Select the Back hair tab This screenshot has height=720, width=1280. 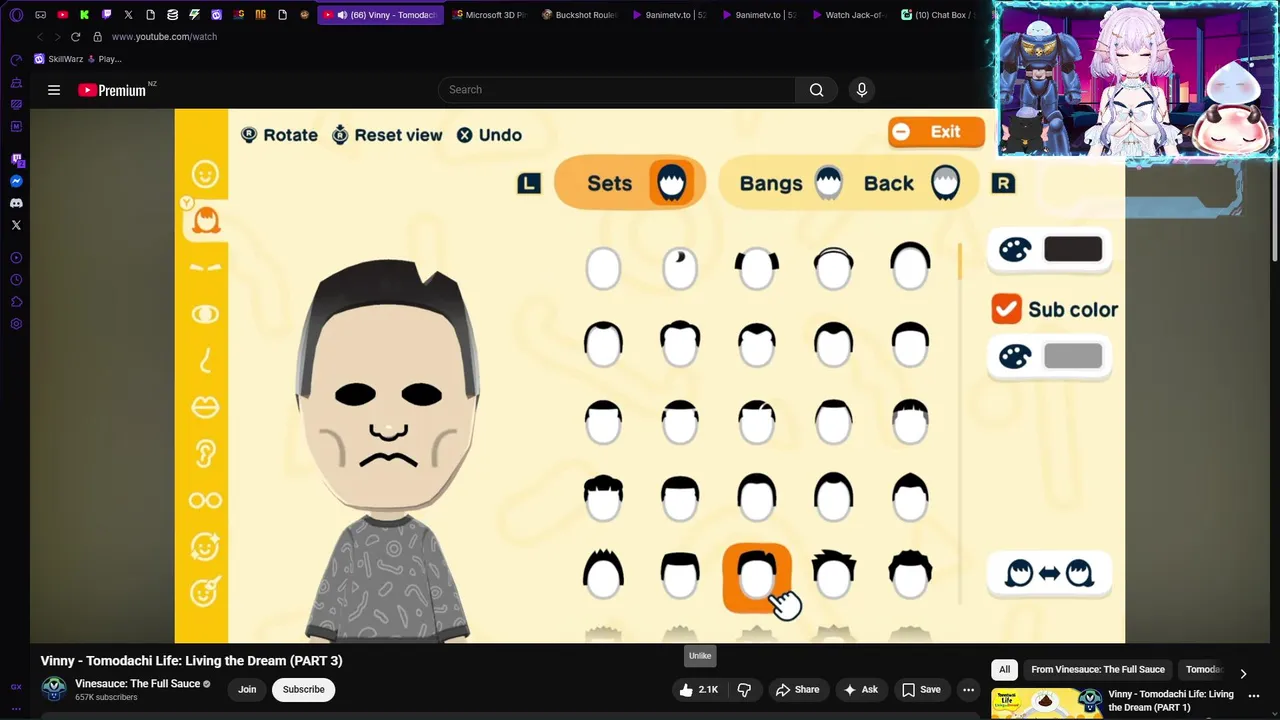tap(911, 183)
